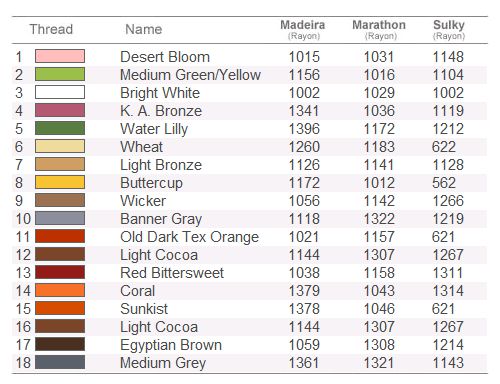
Task: Click the Banner Gray swatch
Action: coord(60,218)
